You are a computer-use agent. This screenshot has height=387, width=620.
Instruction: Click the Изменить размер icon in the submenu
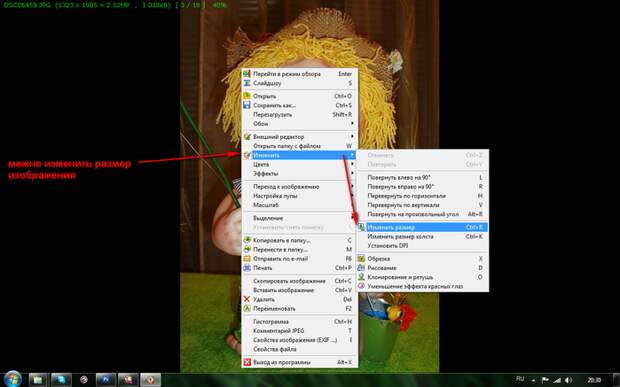coord(361,227)
